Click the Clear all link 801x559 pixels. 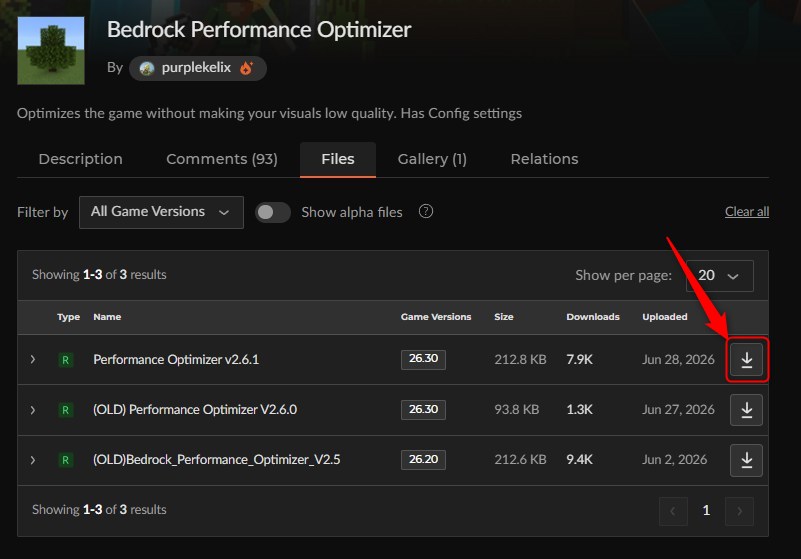[747, 212]
